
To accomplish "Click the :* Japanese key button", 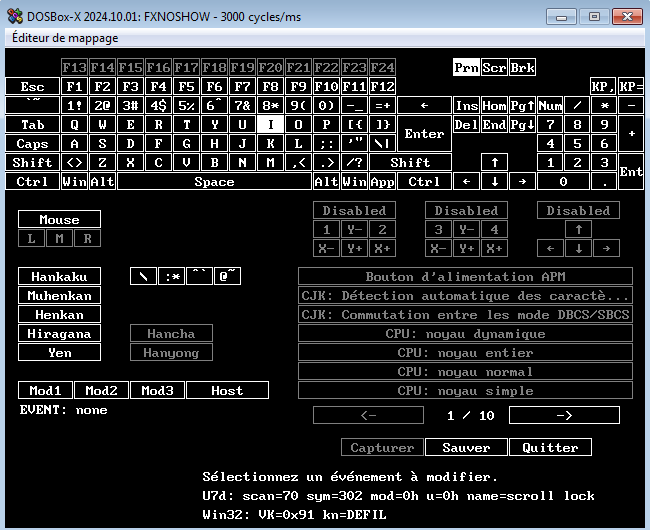I will (172, 276).
